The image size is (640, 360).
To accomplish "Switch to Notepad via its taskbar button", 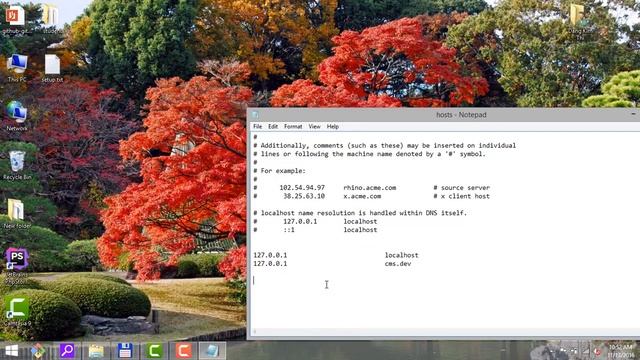I will (x=212, y=351).
